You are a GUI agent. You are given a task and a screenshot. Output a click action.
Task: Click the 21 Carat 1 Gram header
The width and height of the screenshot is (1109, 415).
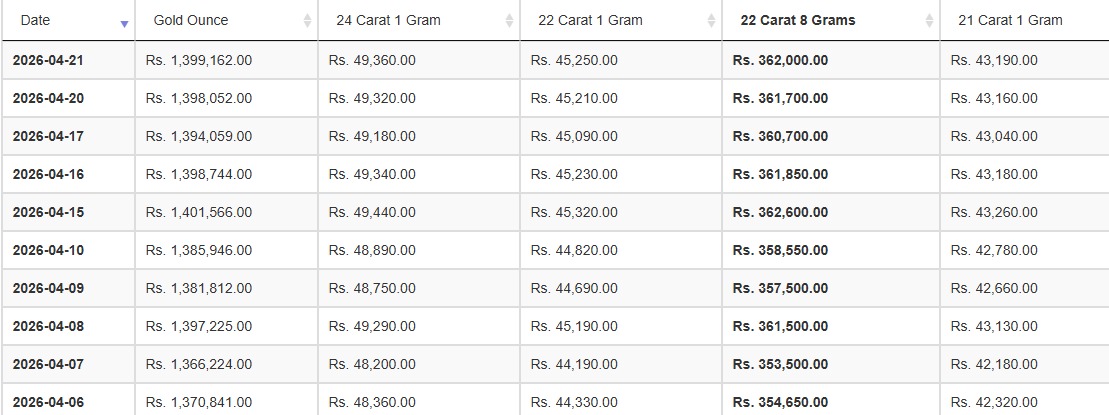click(x=1010, y=20)
